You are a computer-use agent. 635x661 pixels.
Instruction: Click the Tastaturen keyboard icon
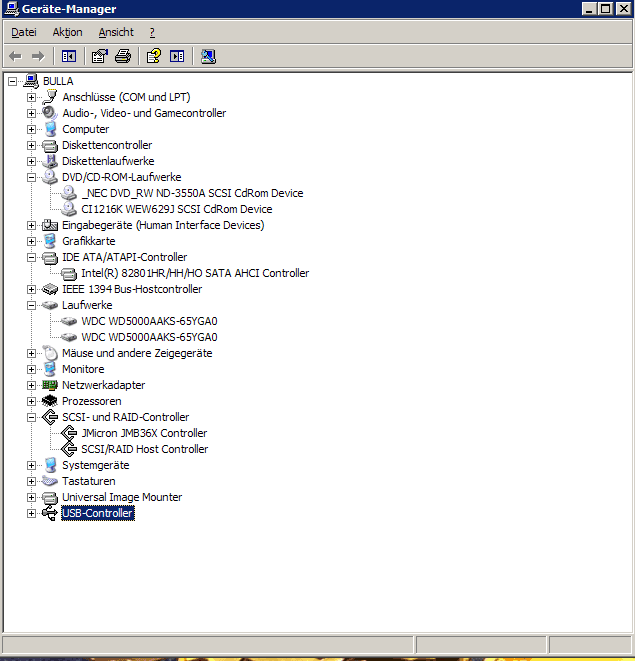tap(50, 481)
